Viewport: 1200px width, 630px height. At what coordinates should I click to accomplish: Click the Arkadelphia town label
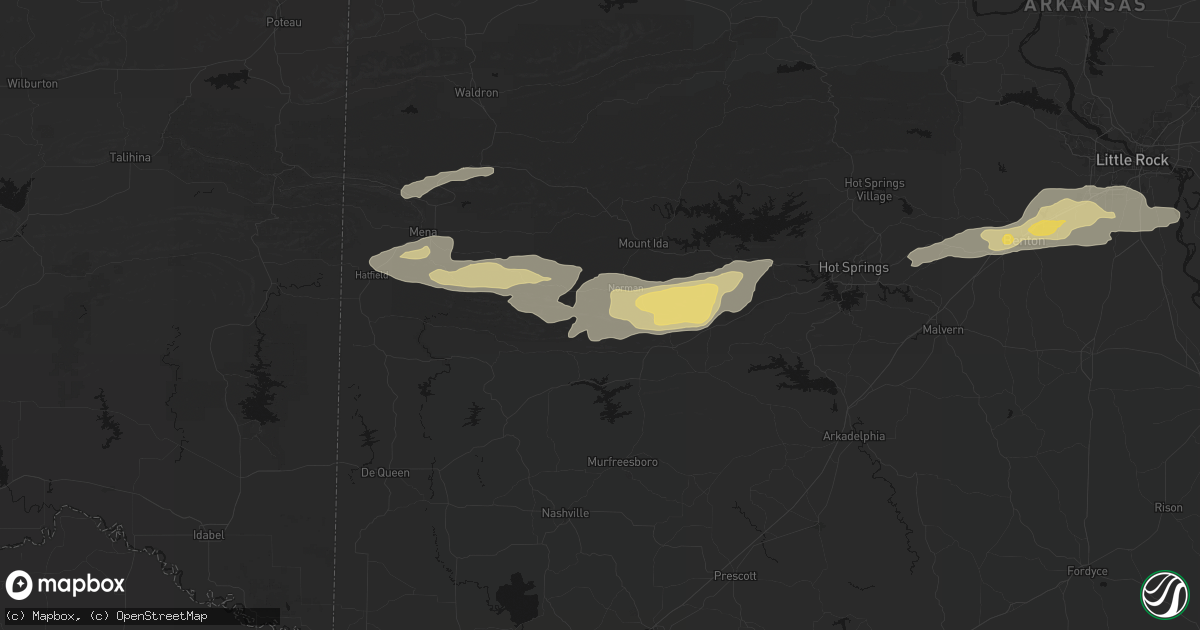[854, 436]
